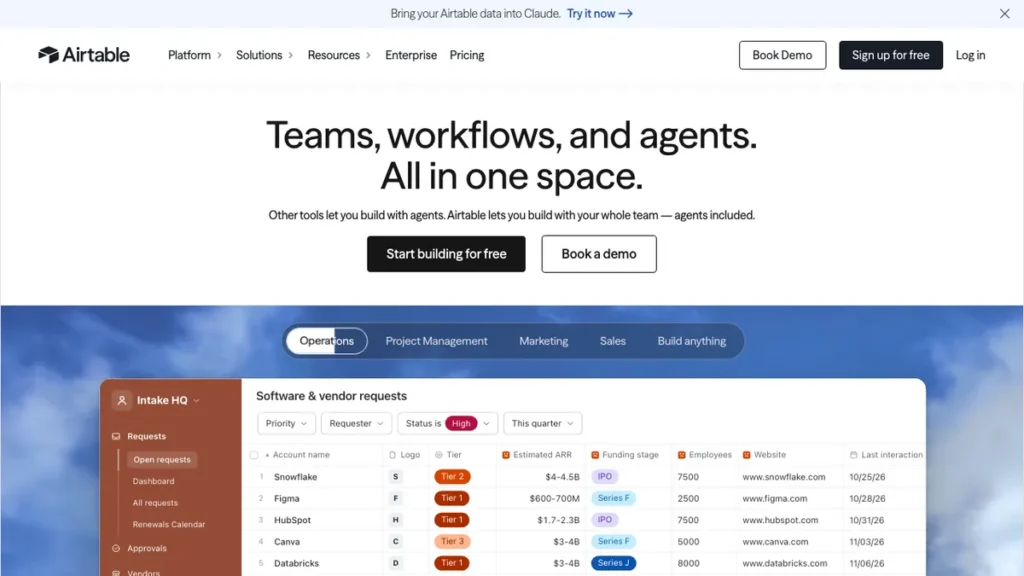This screenshot has height=576, width=1024.
Task: Open the Requester filter dropdown
Action: pos(356,423)
